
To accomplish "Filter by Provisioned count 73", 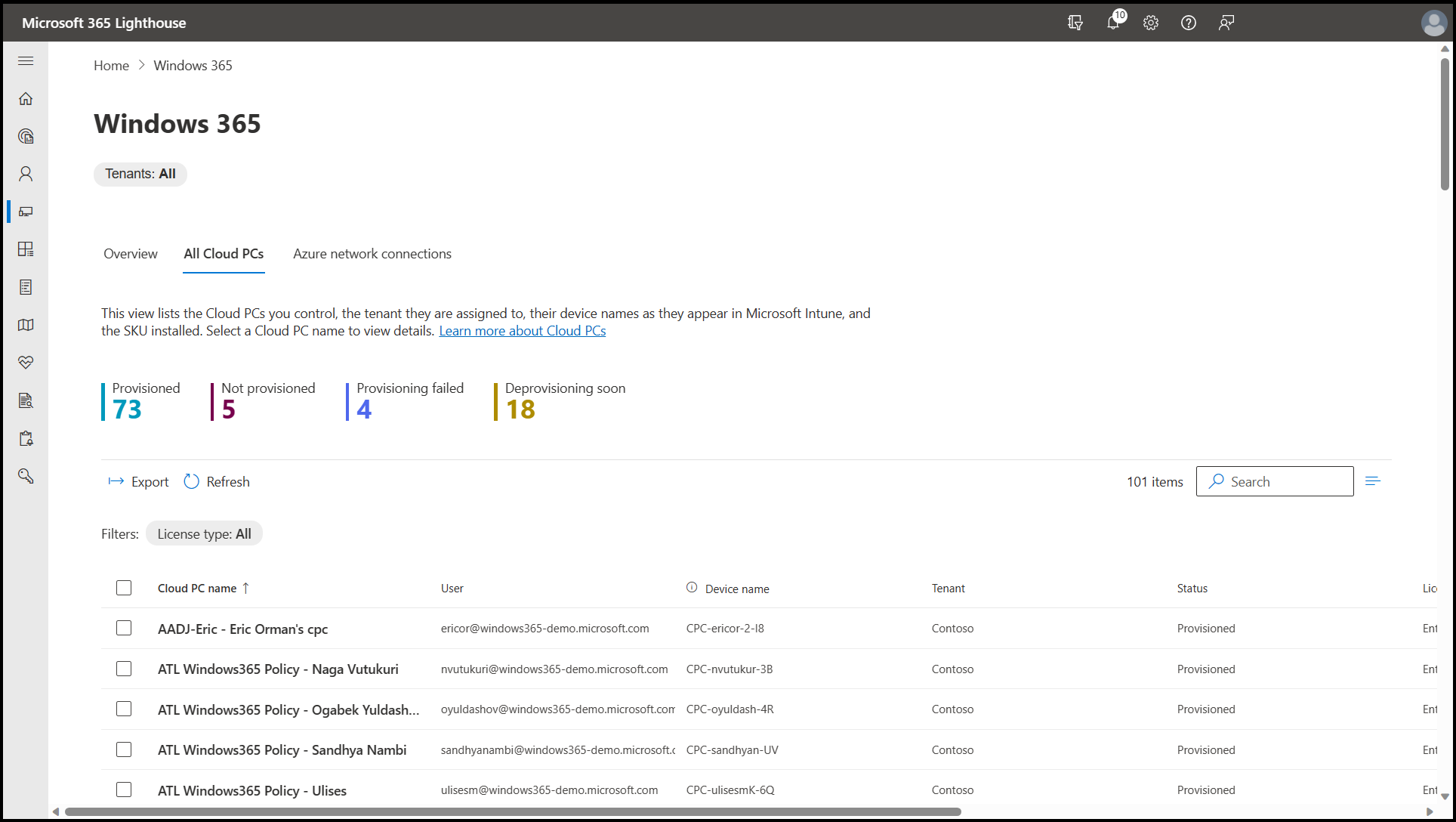I will click(x=141, y=401).
